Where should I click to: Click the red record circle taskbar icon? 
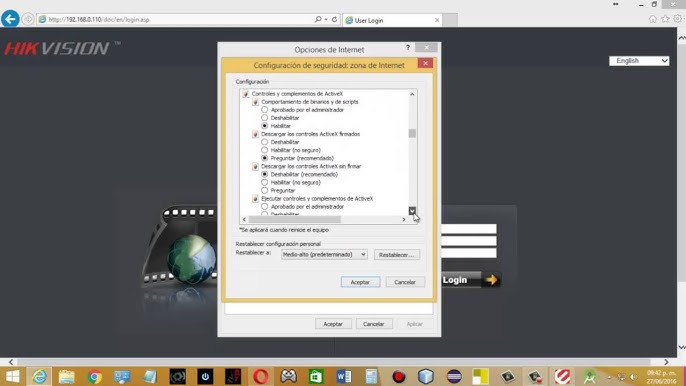(x=399, y=376)
